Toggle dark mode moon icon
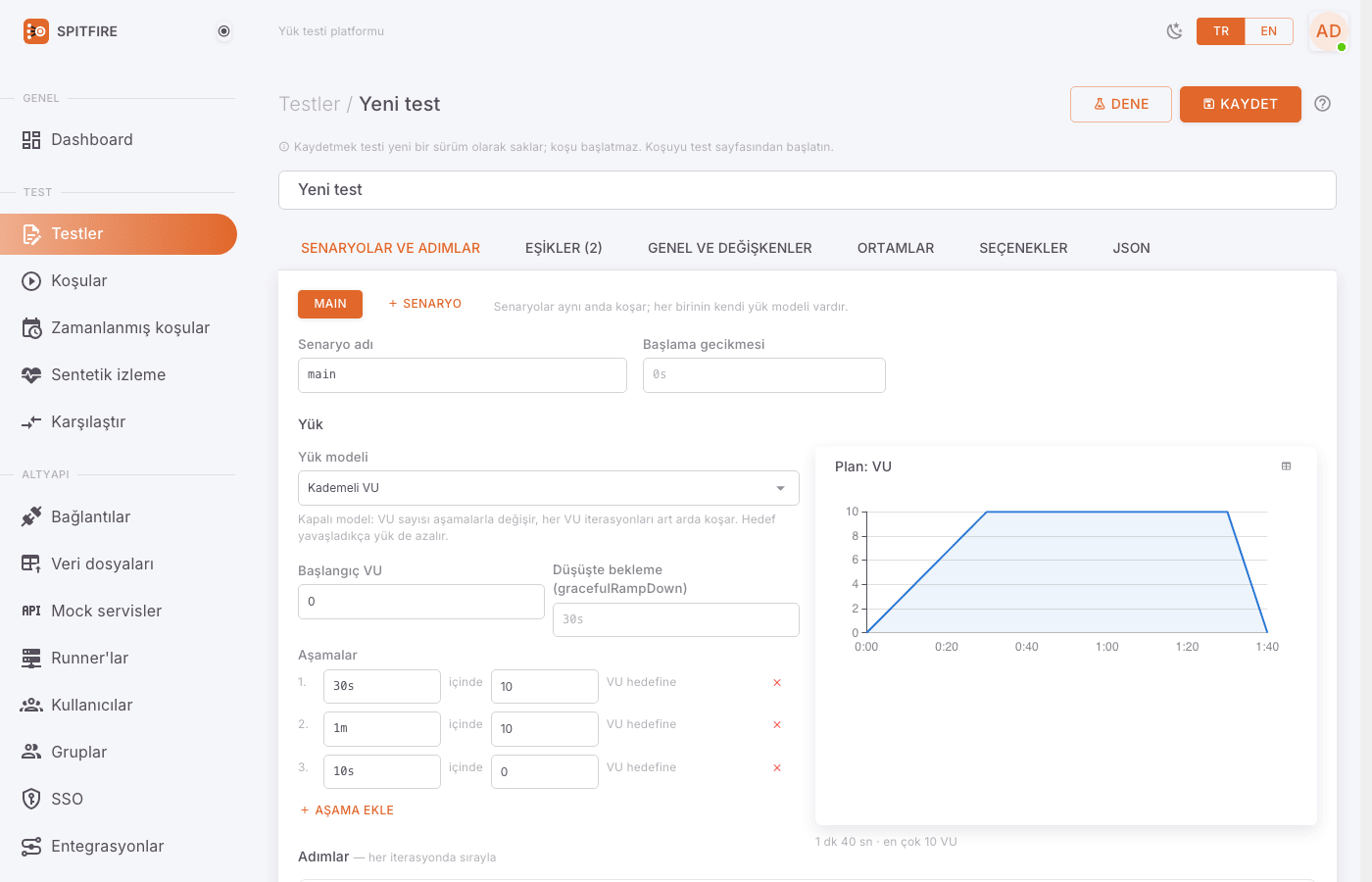Viewport: 1372px width, 882px height. [x=1174, y=31]
